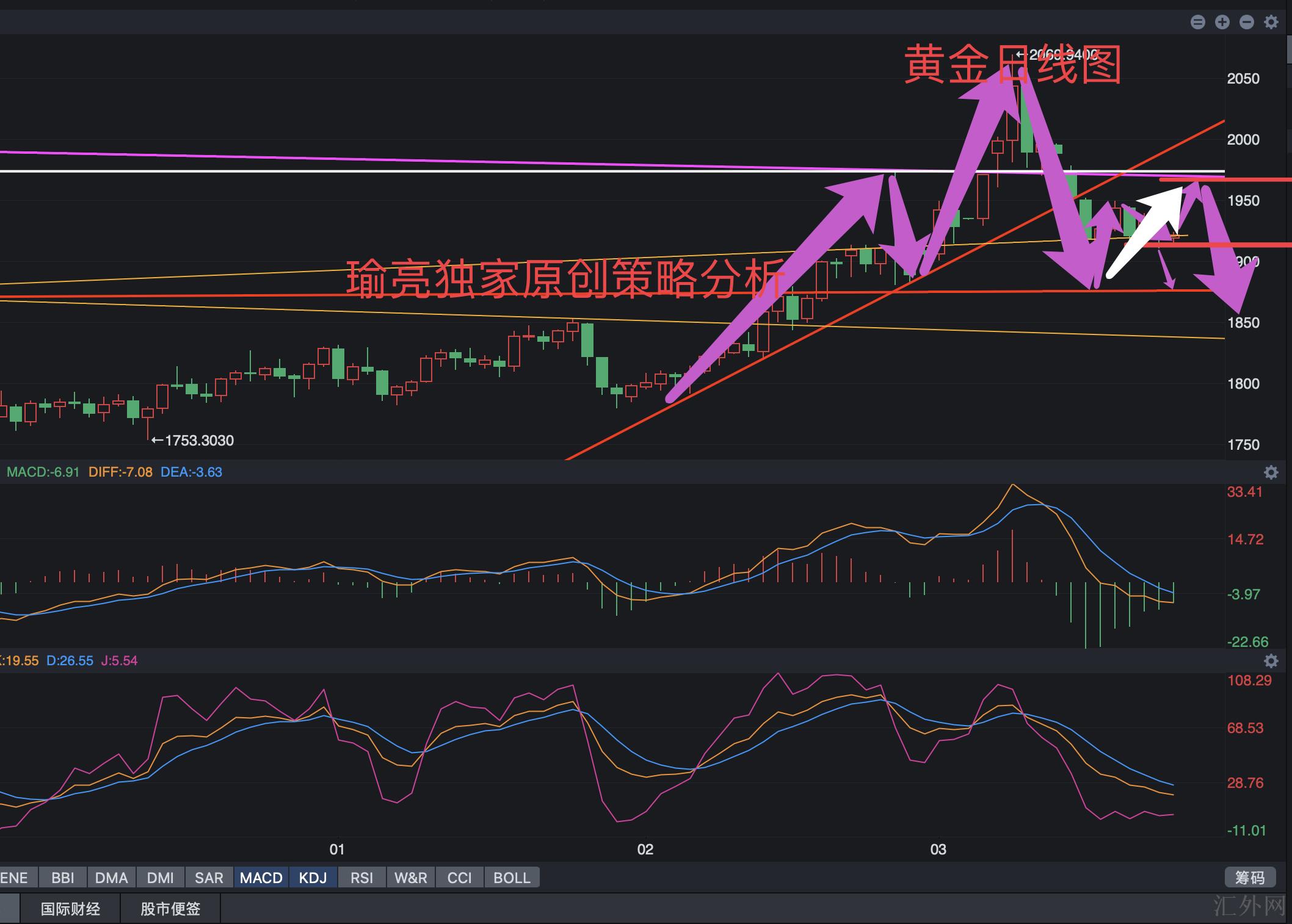This screenshot has height=924, width=1292.
Task: Toggle the SAR indicator
Action: (x=209, y=878)
